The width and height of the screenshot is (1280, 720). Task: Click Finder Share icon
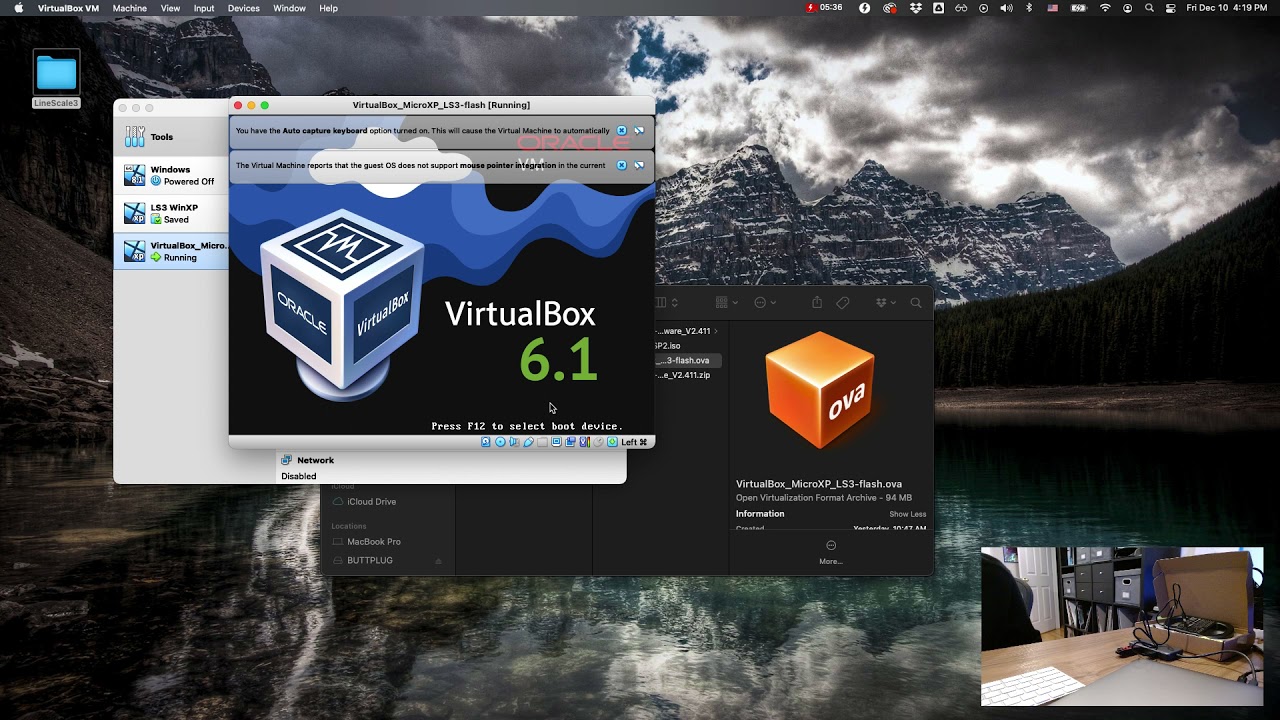817,302
